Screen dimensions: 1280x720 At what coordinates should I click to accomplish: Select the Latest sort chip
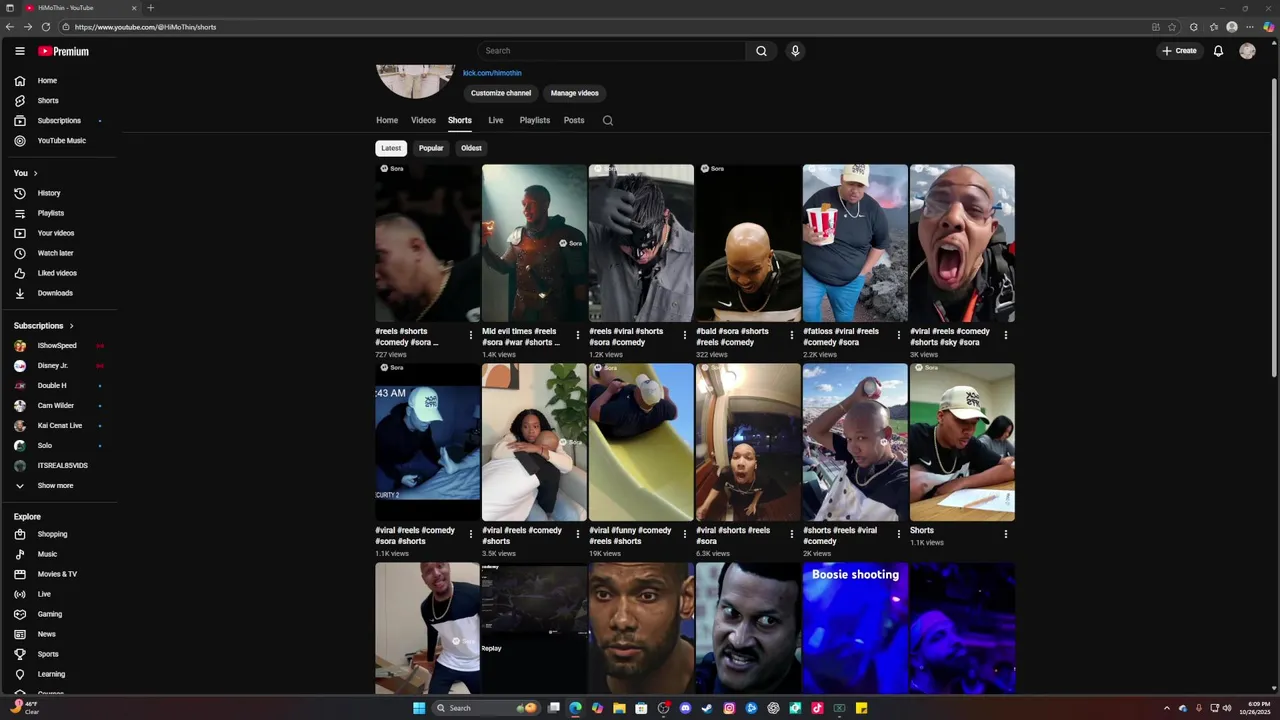tap(391, 148)
